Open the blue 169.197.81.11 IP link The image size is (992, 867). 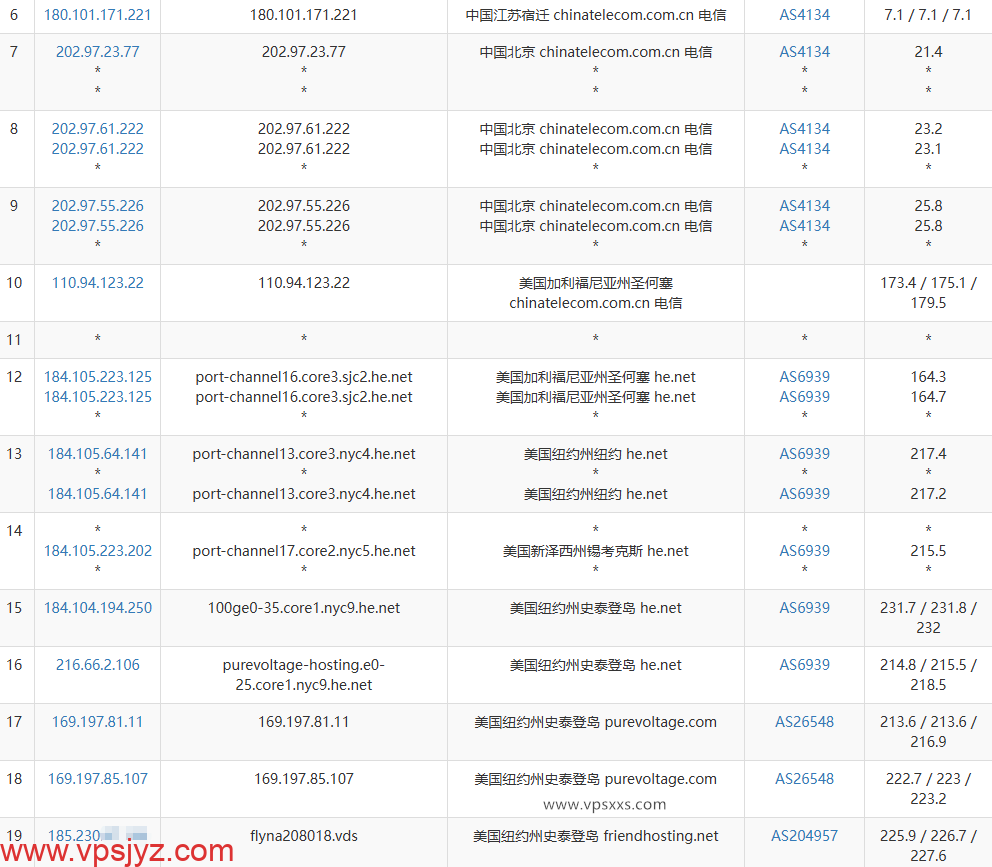coord(97,721)
